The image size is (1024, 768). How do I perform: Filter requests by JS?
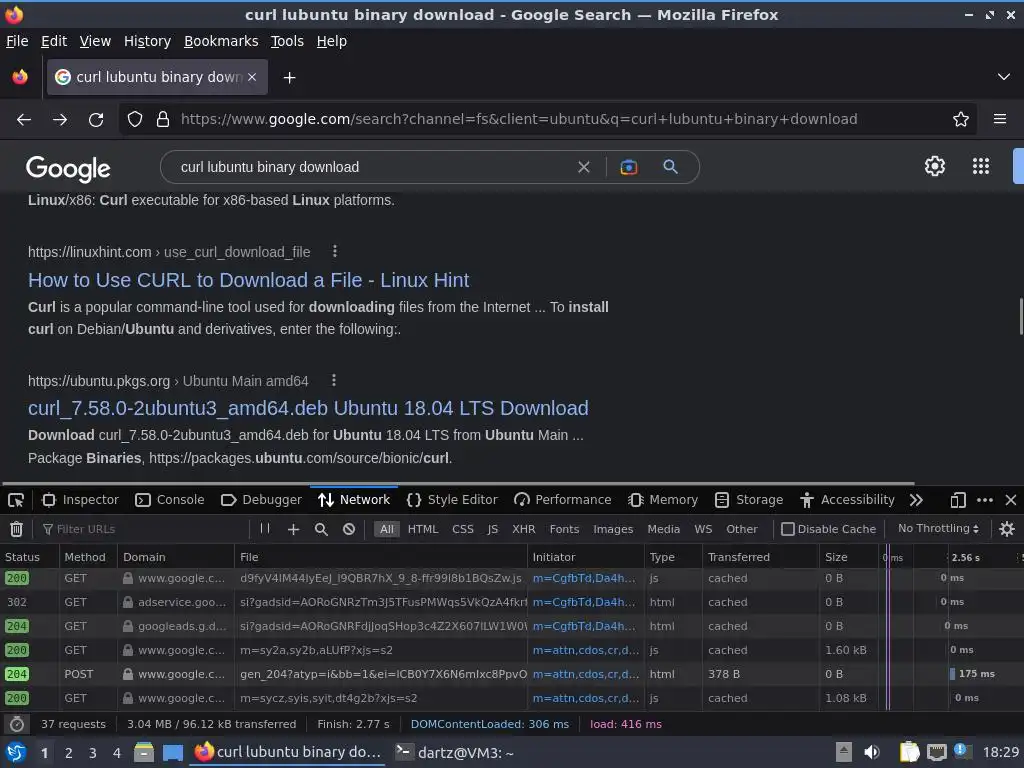click(x=492, y=529)
